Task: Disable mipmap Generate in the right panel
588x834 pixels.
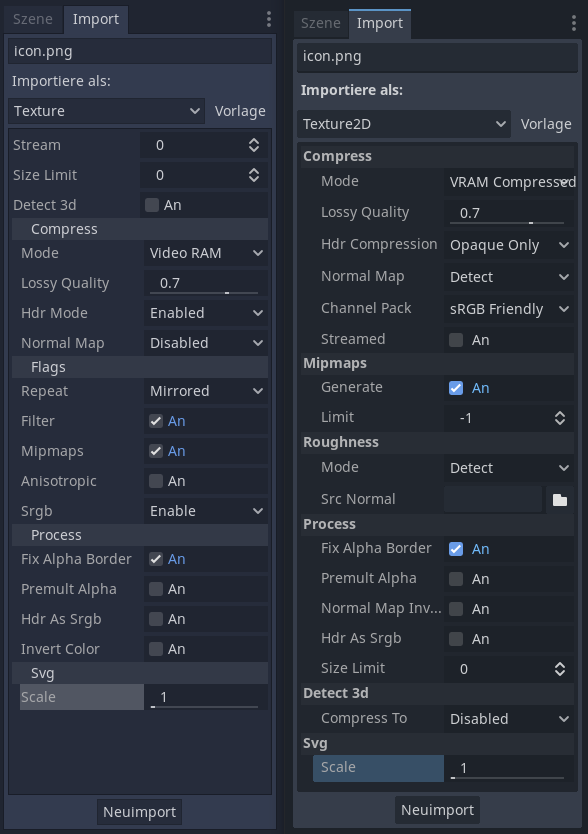Action: click(x=455, y=388)
